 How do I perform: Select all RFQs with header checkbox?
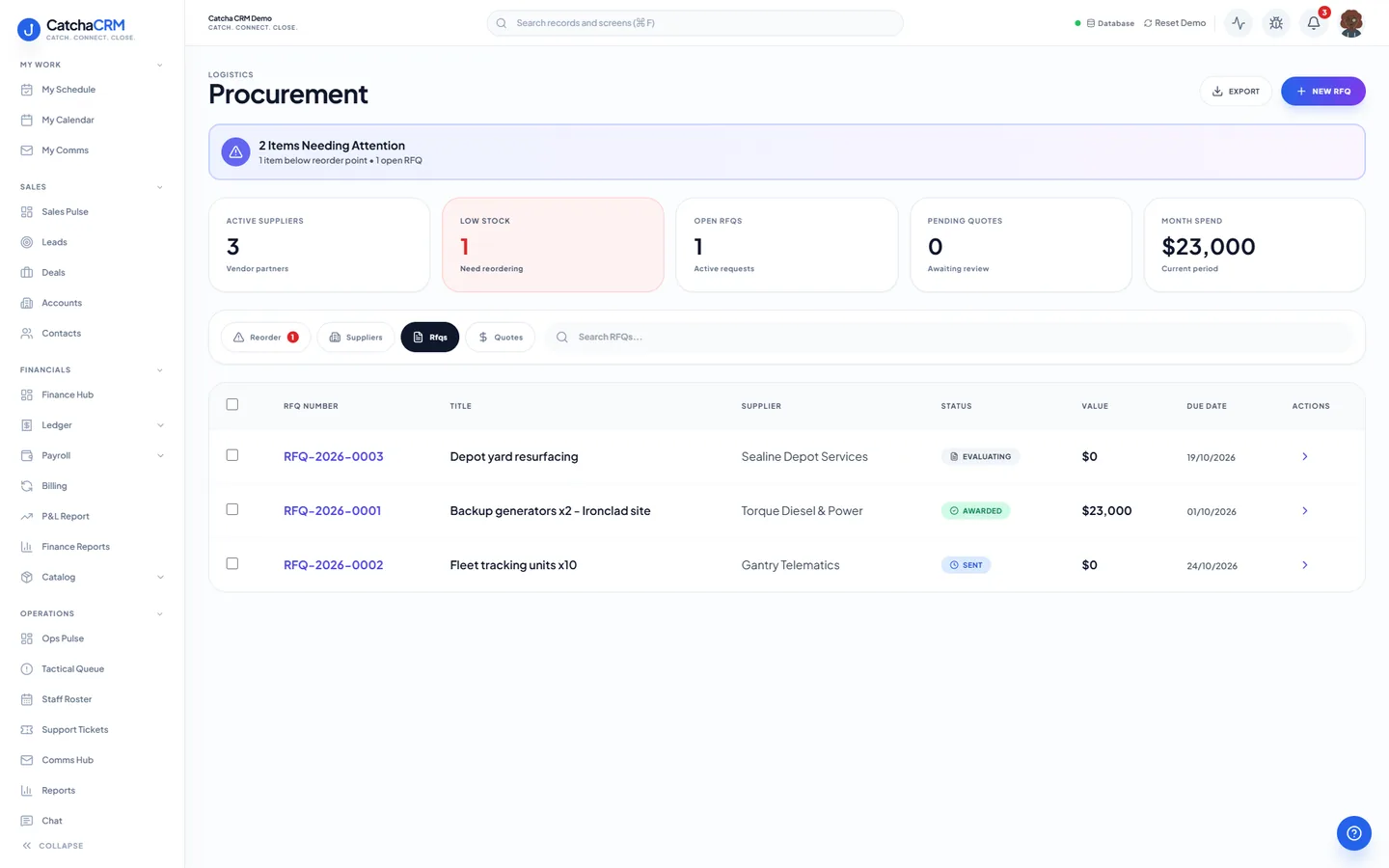coord(232,405)
